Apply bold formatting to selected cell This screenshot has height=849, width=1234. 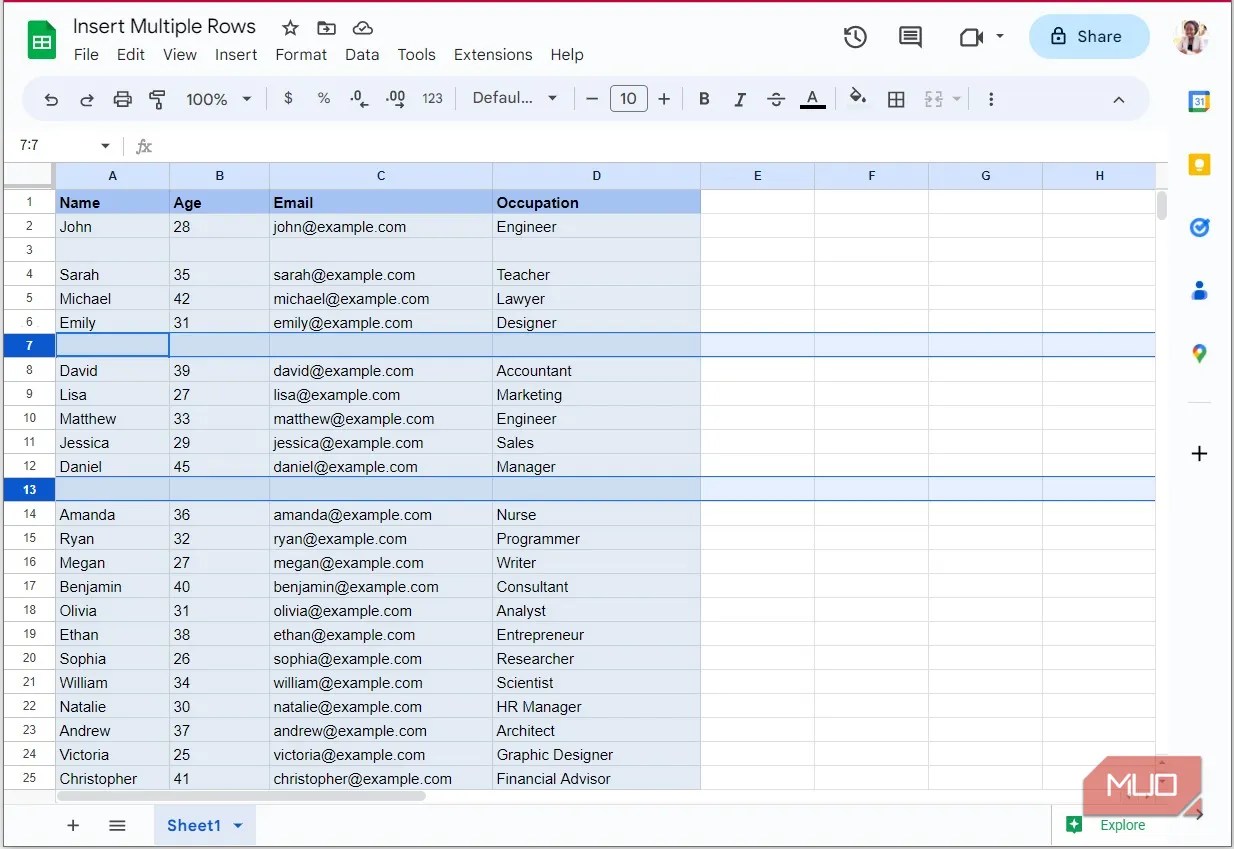coord(704,99)
